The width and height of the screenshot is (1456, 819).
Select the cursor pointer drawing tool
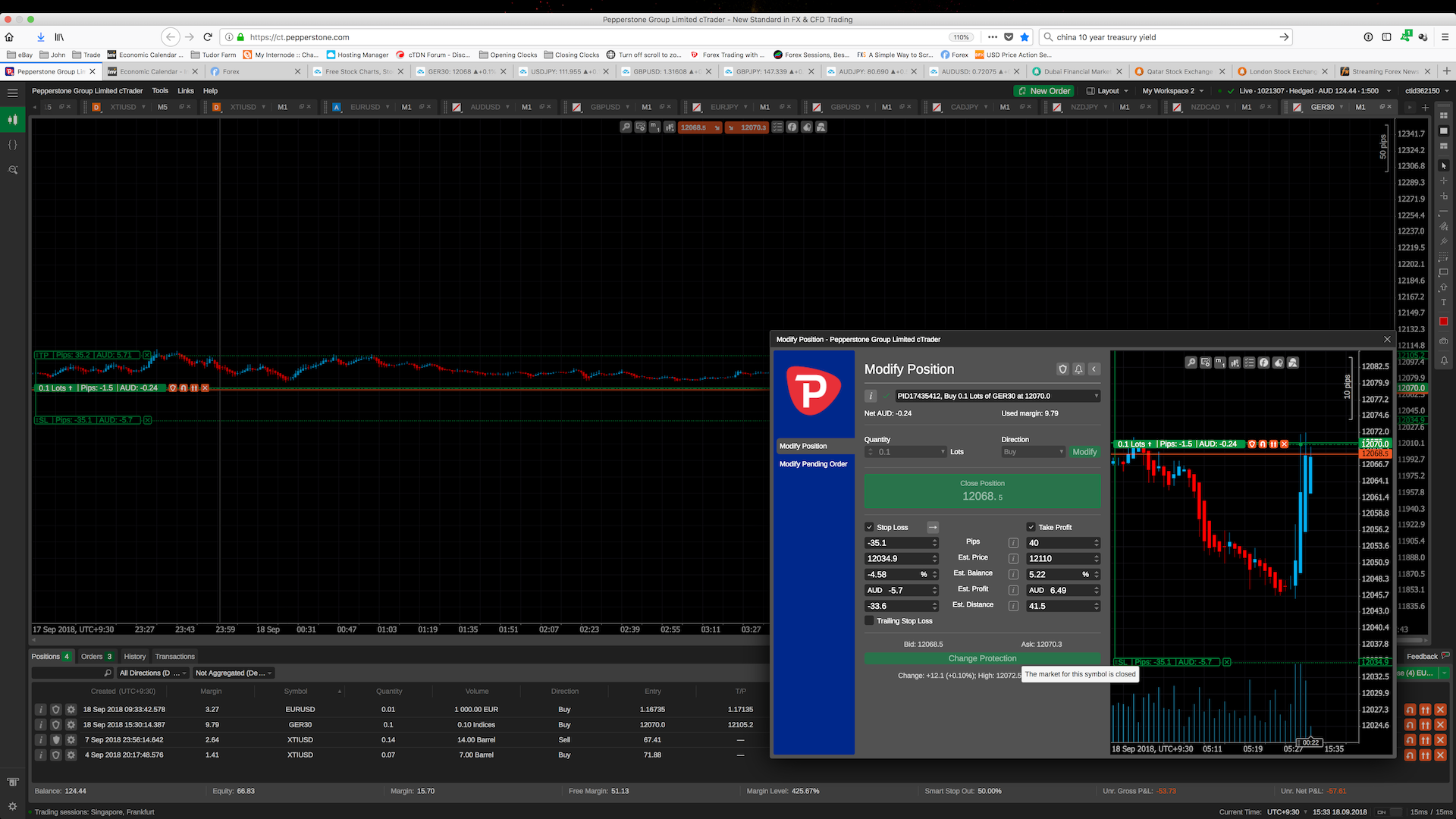(1443, 165)
